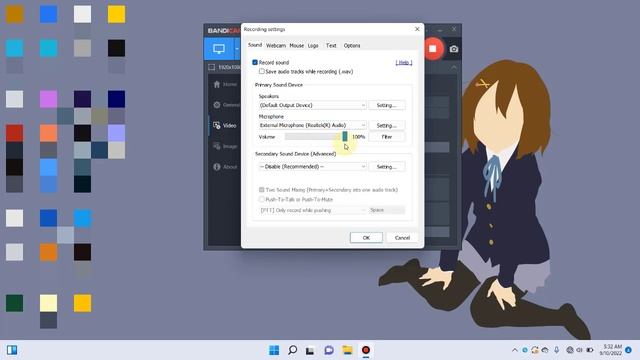The image size is (640, 360).
Task: Expand the recording mode dropdown arrow in Bandicam
Action: click(237, 49)
